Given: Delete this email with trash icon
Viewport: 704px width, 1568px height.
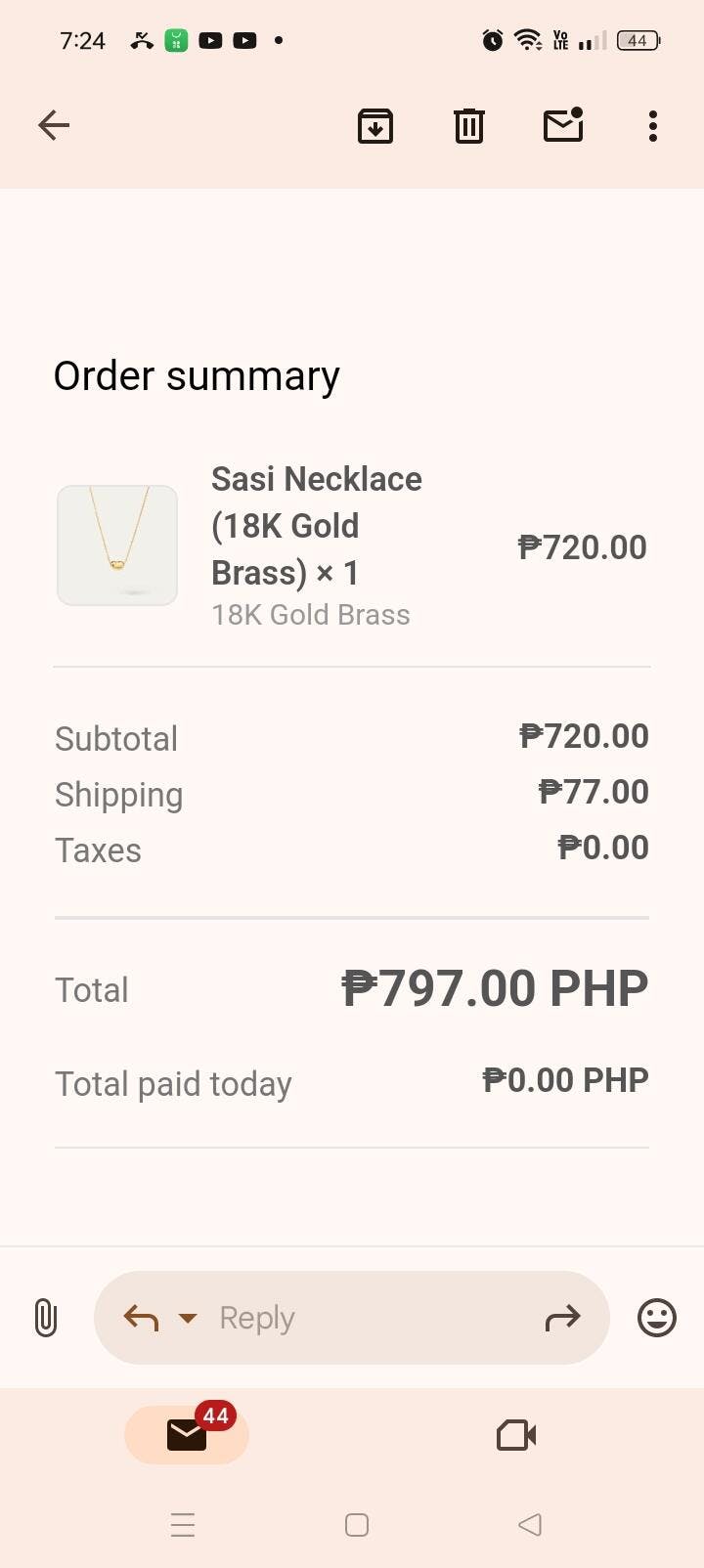Looking at the screenshot, I should click(x=469, y=126).
